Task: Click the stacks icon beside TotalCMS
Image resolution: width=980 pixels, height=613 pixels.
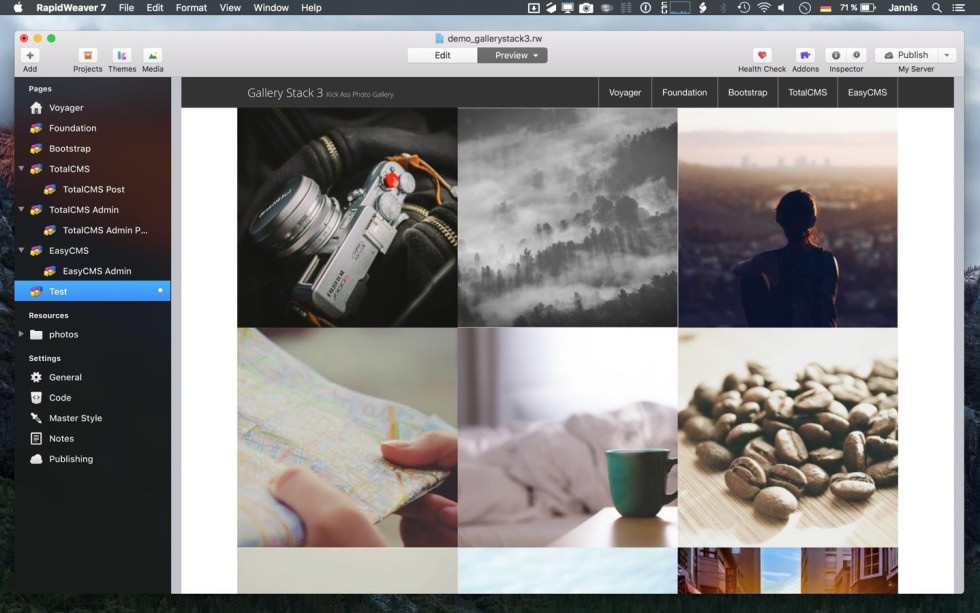Action: click(36, 169)
